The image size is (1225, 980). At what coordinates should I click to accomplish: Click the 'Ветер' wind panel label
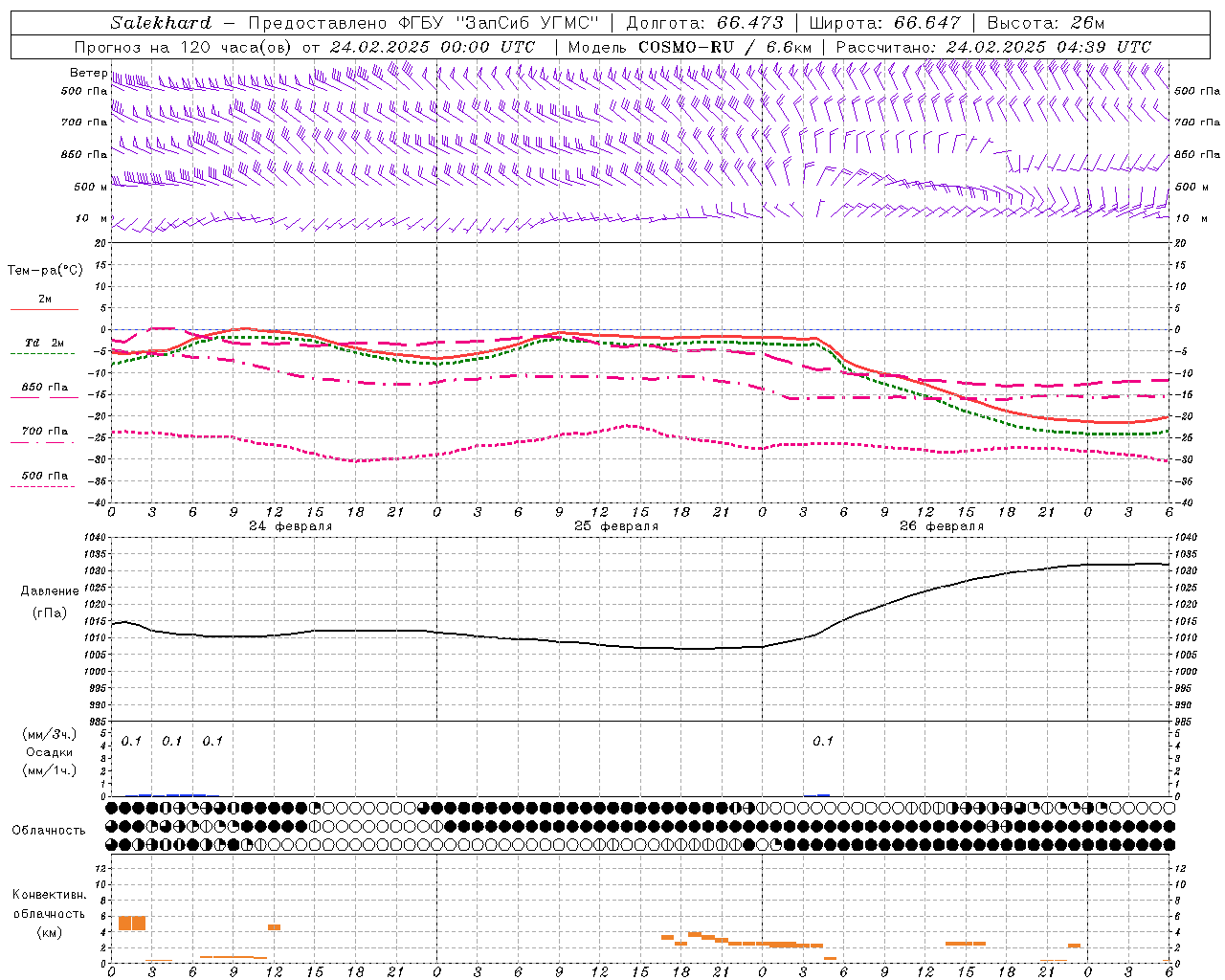coord(88,73)
